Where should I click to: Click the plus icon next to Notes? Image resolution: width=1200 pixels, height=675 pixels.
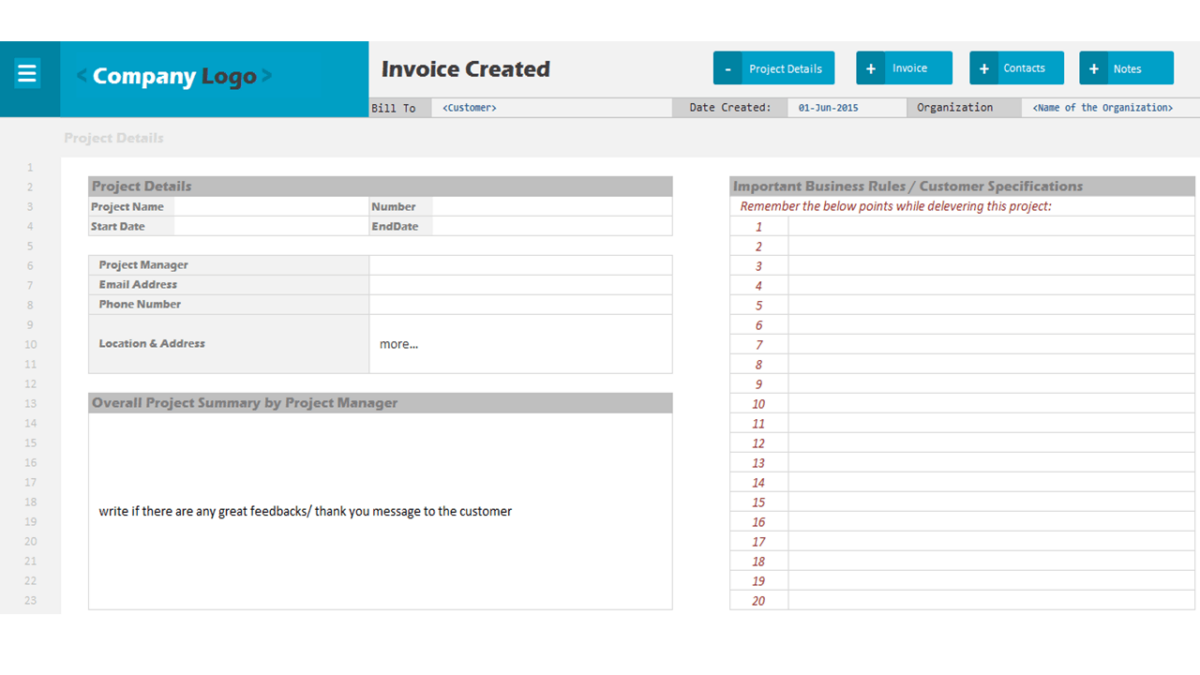click(1094, 67)
